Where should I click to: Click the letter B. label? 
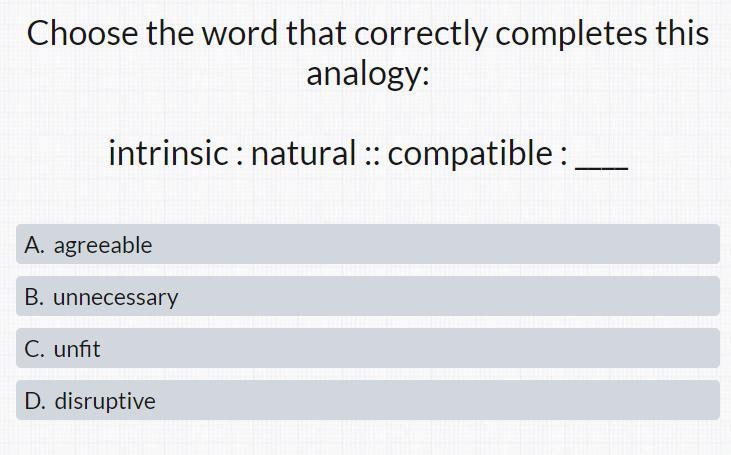tap(34, 297)
